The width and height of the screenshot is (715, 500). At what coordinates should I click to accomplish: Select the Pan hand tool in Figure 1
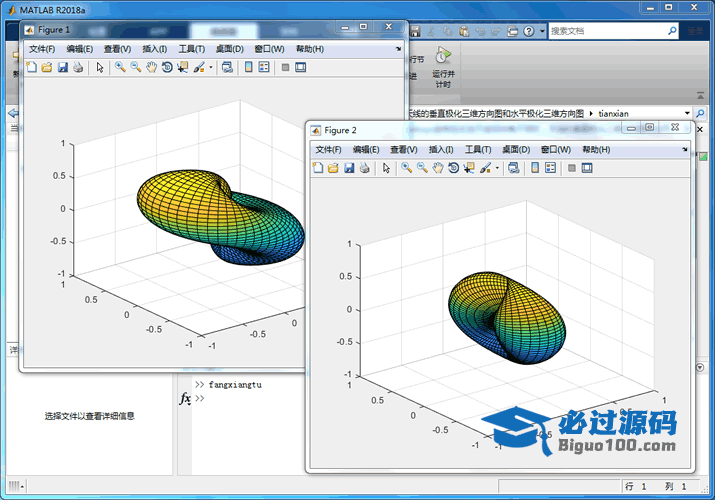pos(151,67)
